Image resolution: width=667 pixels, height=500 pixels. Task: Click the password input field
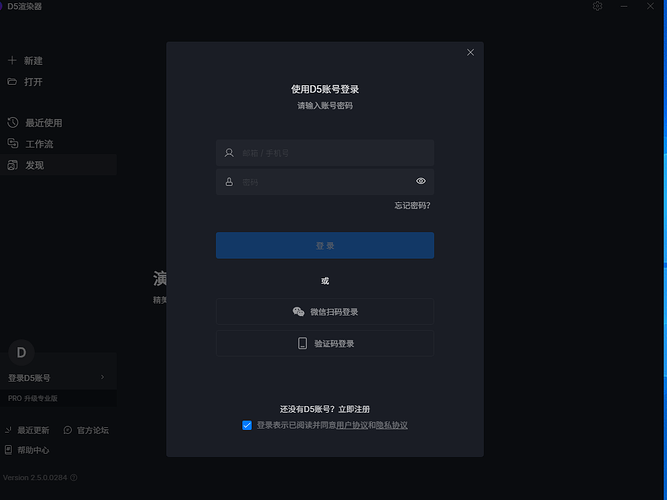(325, 182)
